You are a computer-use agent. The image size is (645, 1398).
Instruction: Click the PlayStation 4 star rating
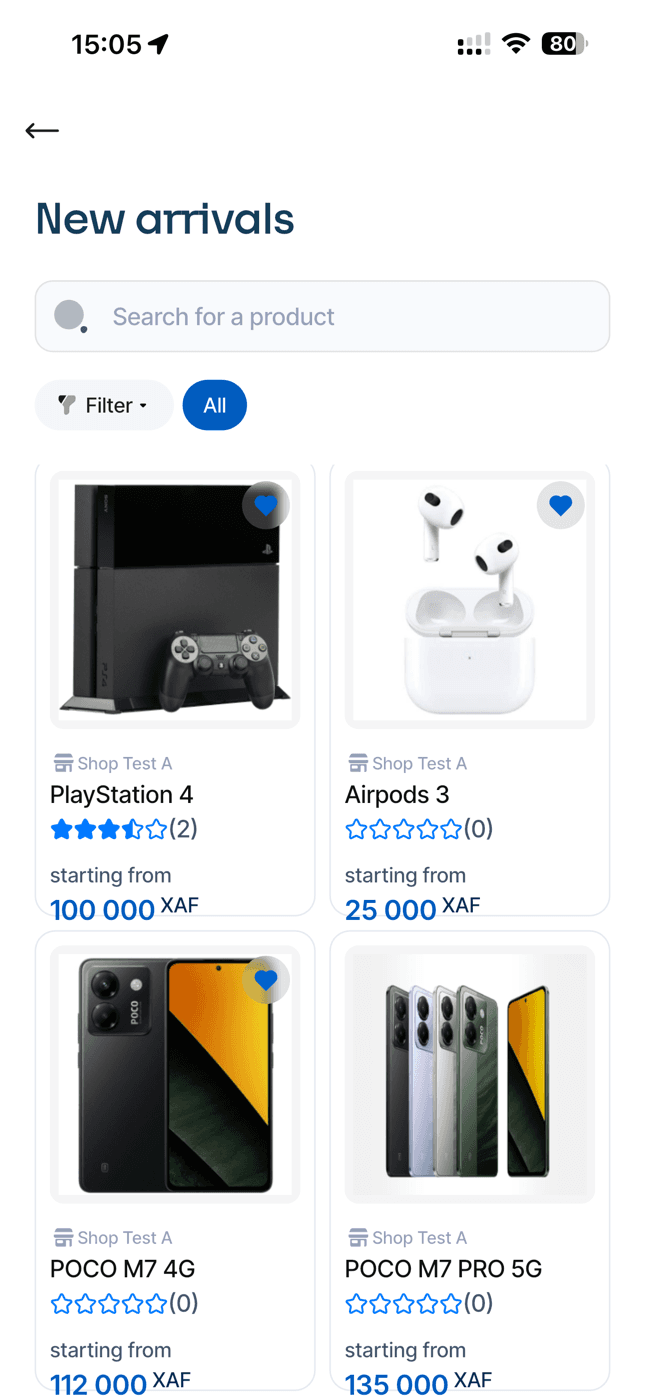(109, 829)
